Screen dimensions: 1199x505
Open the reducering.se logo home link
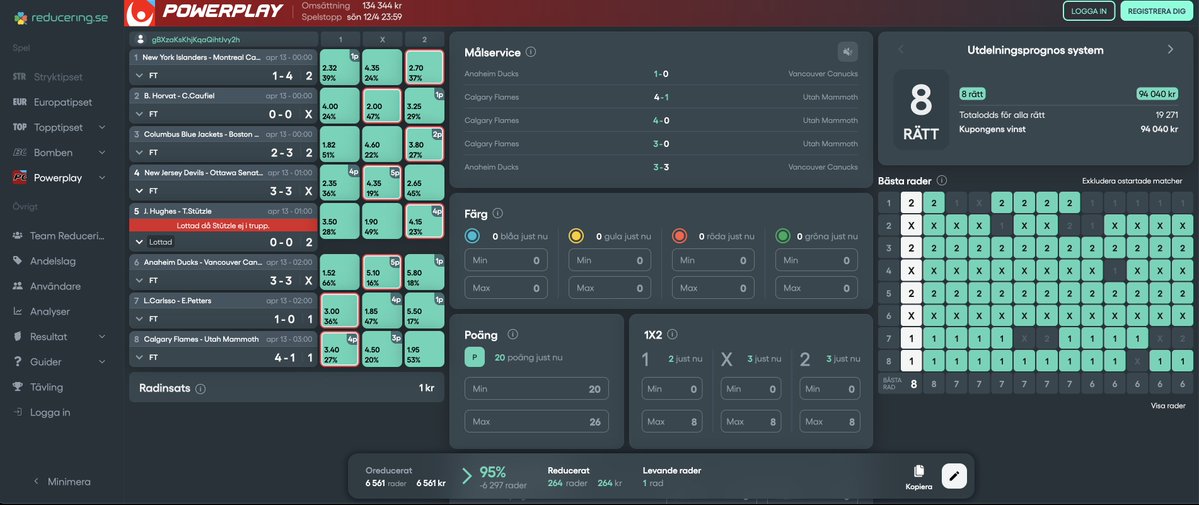[x=61, y=18]
